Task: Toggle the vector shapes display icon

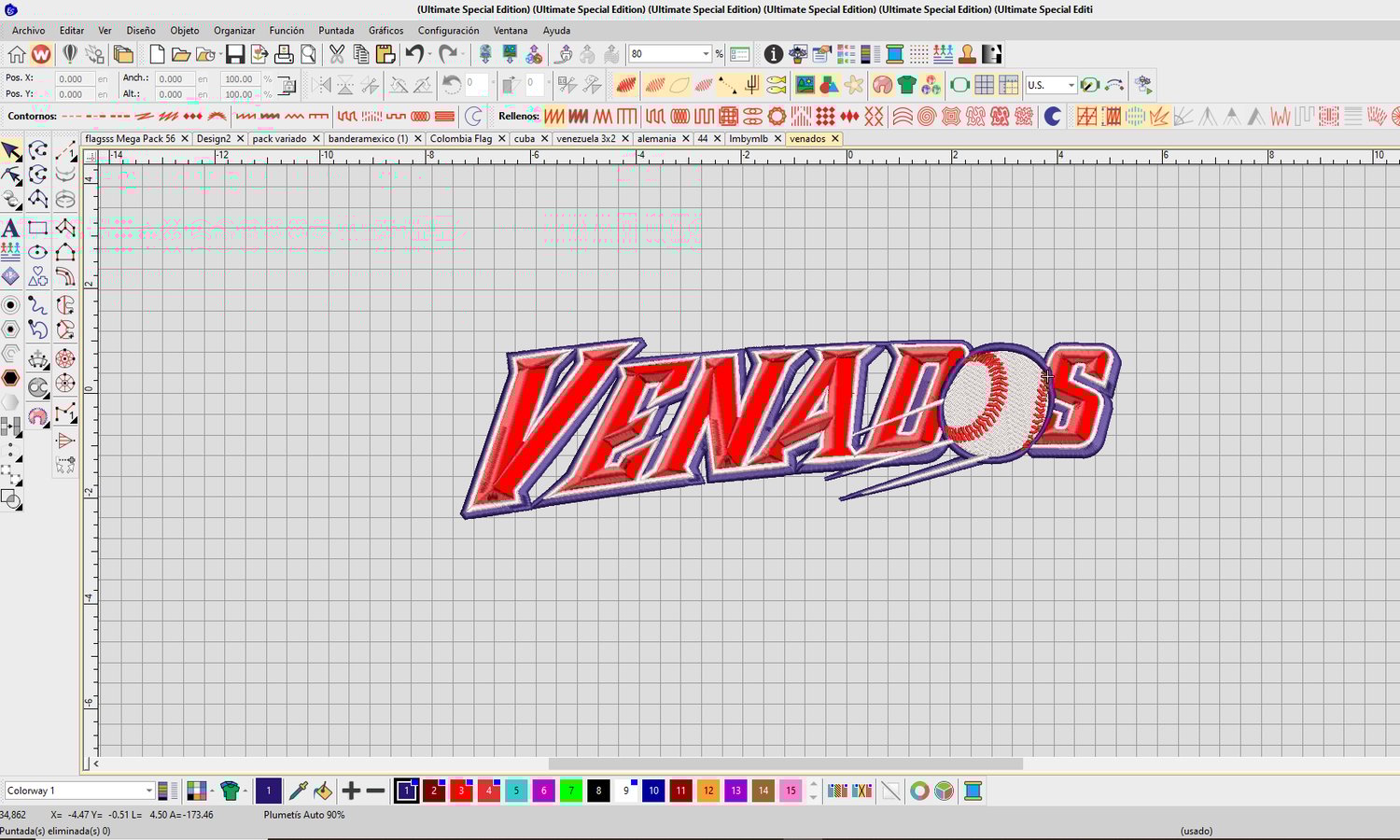Action: (x=829, y=86)
